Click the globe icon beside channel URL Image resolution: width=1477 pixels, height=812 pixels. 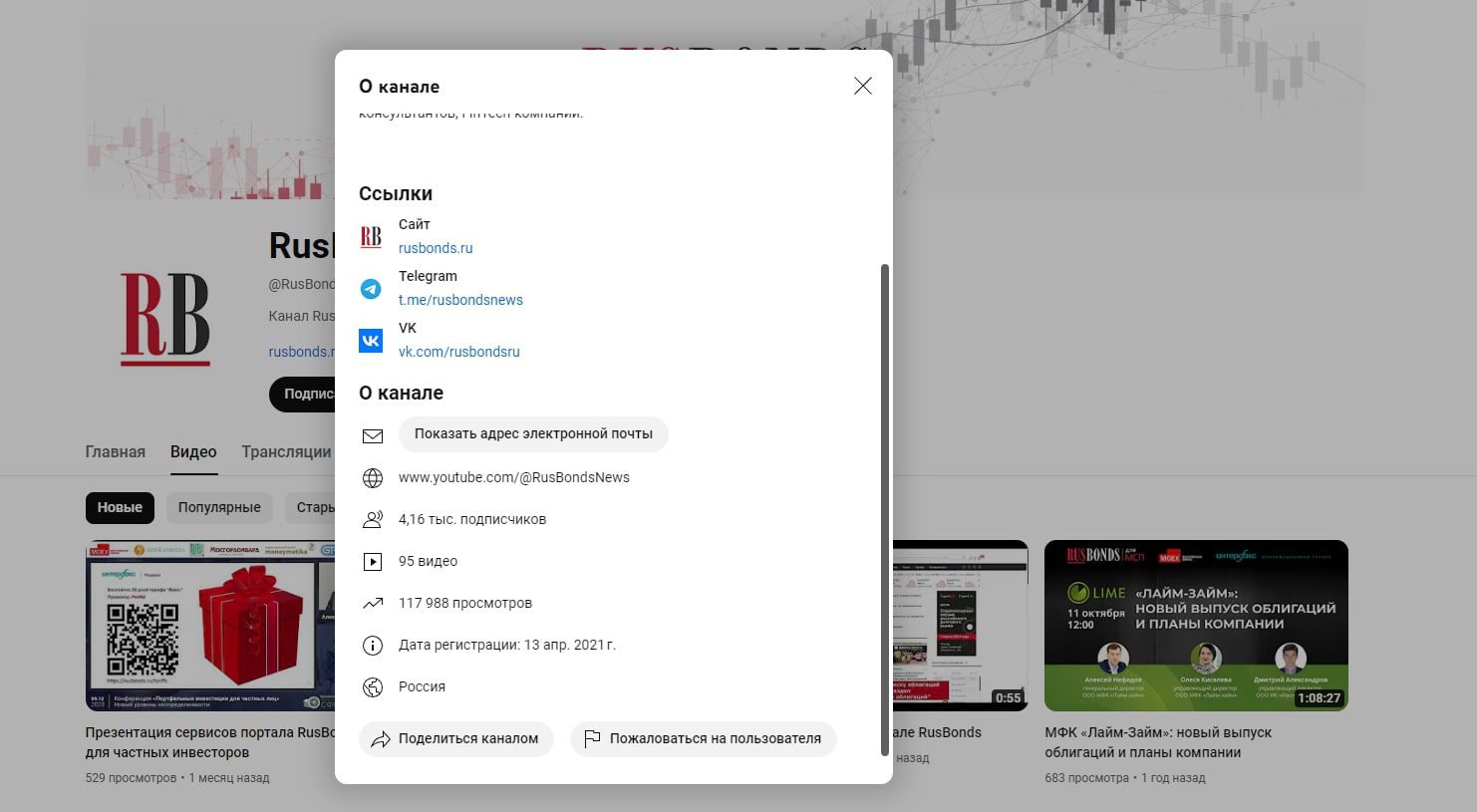pos(373,478)
